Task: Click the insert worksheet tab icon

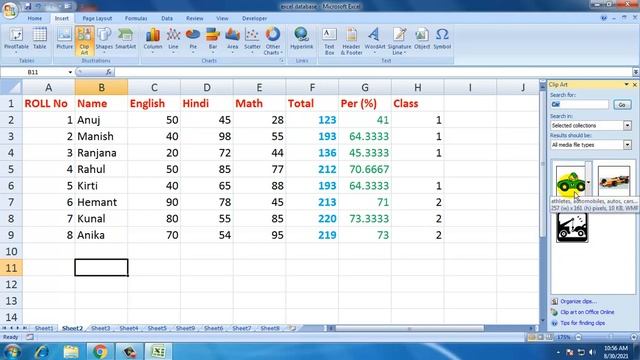Action: click(x=292, y=328)
